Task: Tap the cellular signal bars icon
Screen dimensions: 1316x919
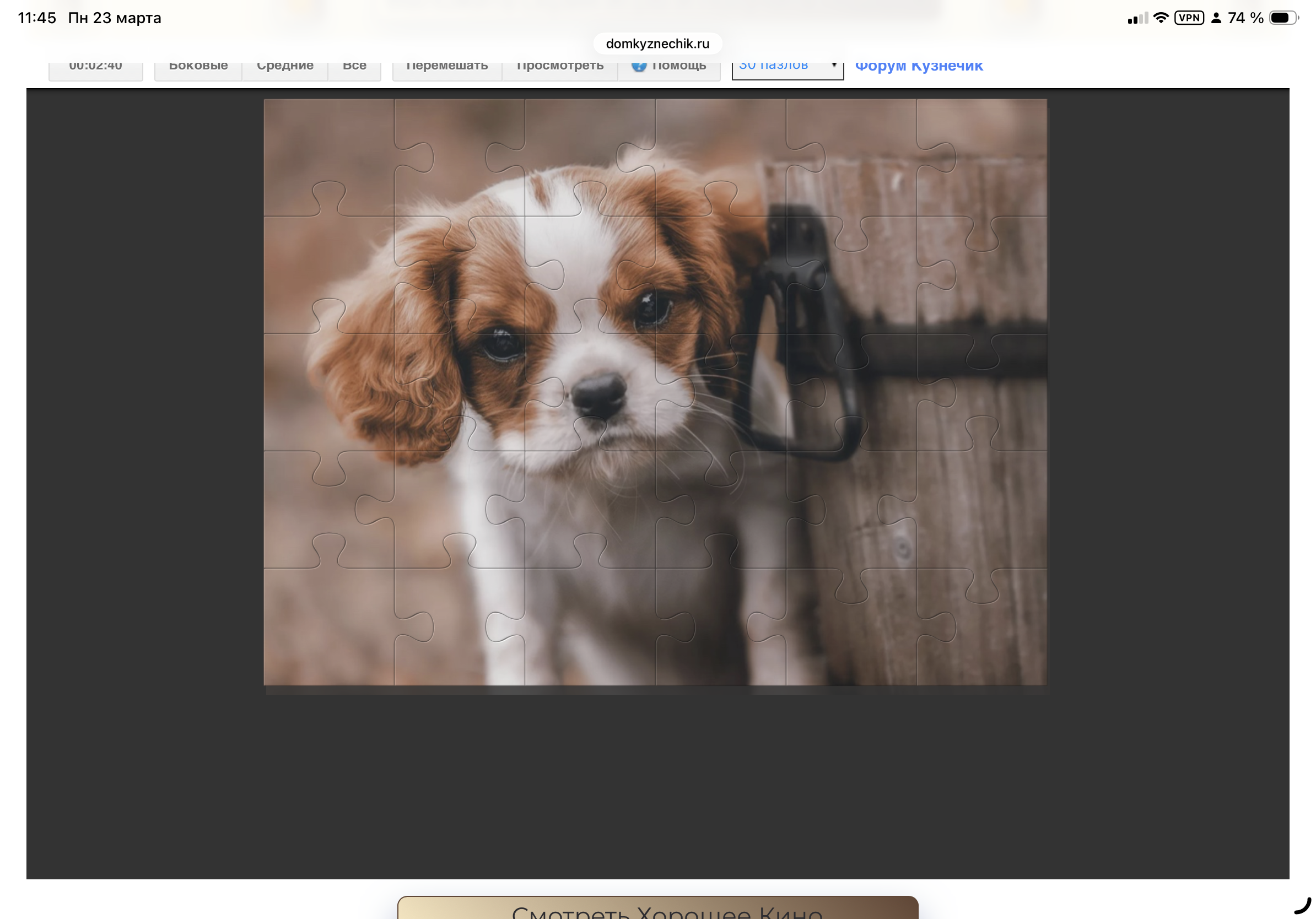Action: 1137,19
